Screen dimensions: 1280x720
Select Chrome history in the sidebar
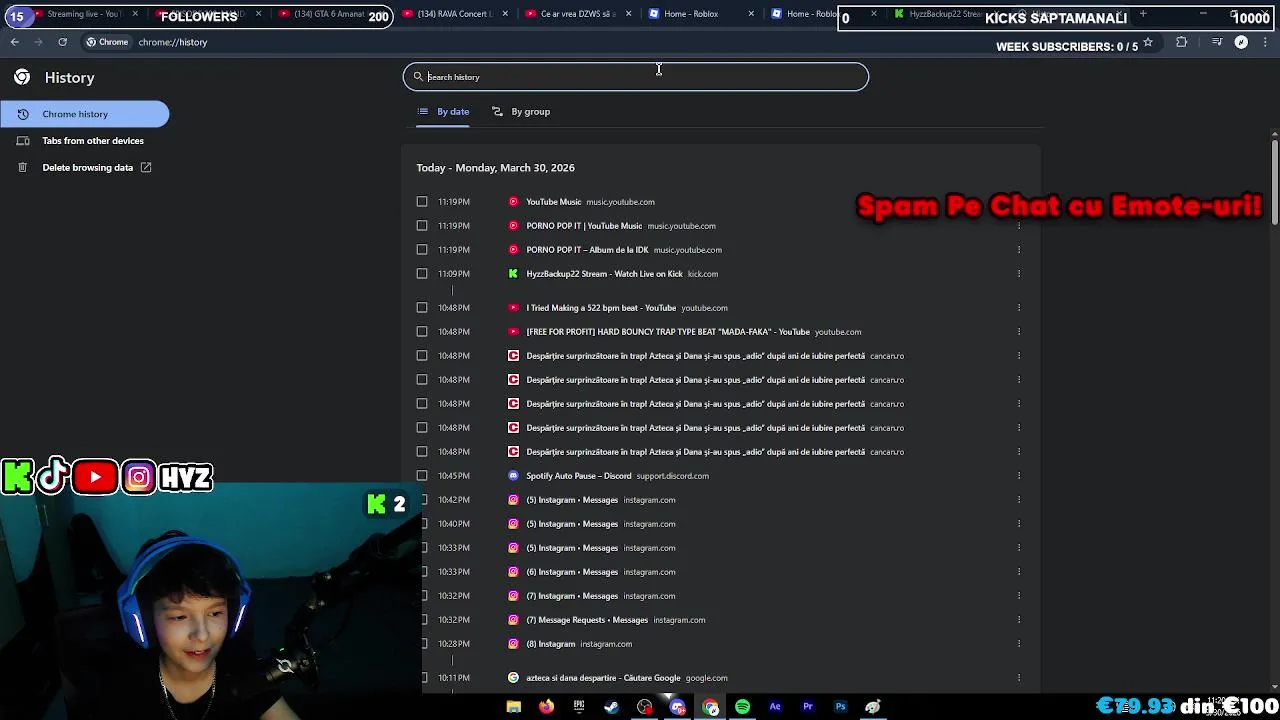[84, 114]
